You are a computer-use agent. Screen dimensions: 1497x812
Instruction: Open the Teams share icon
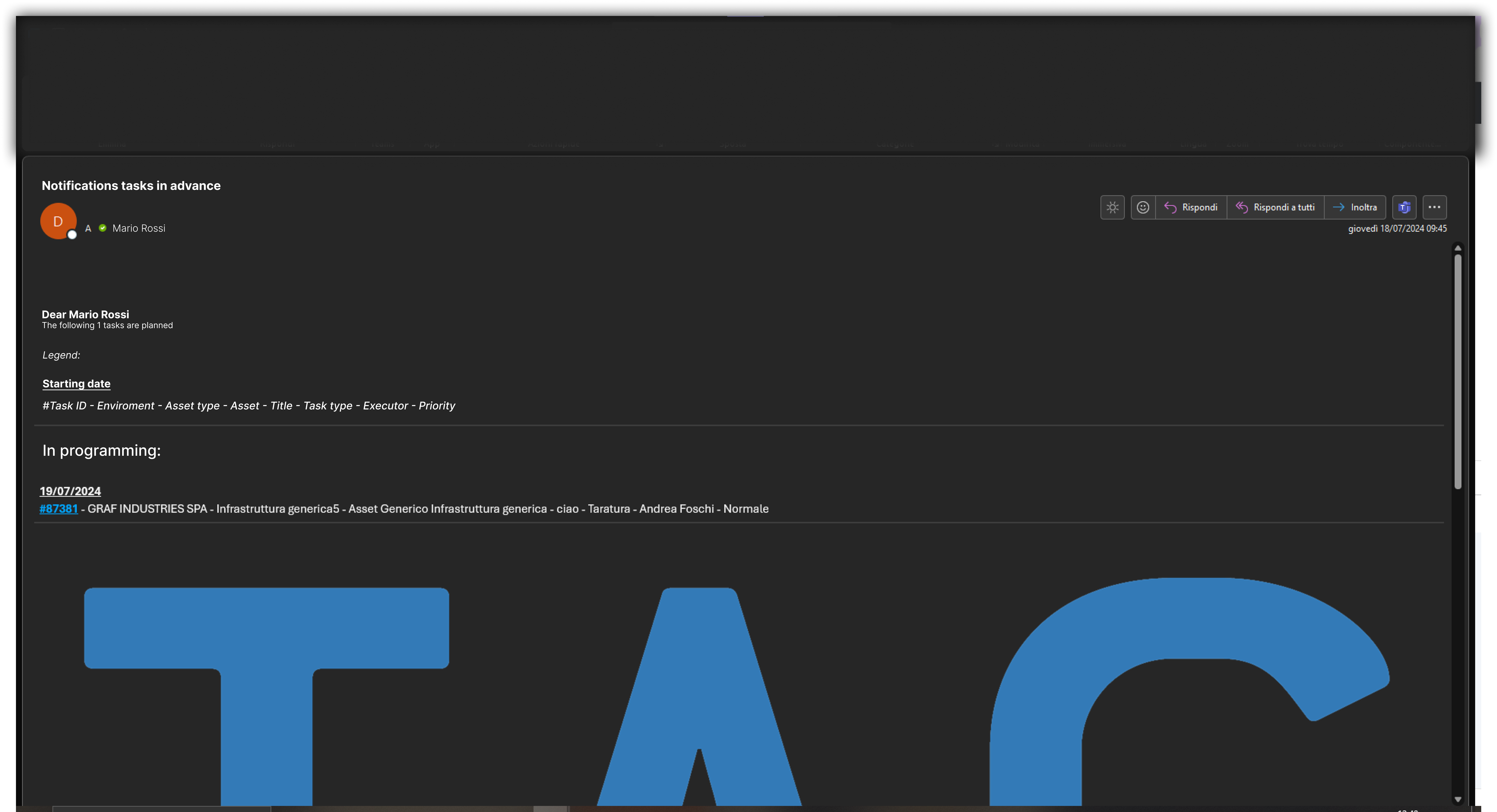pos(1404,207)
